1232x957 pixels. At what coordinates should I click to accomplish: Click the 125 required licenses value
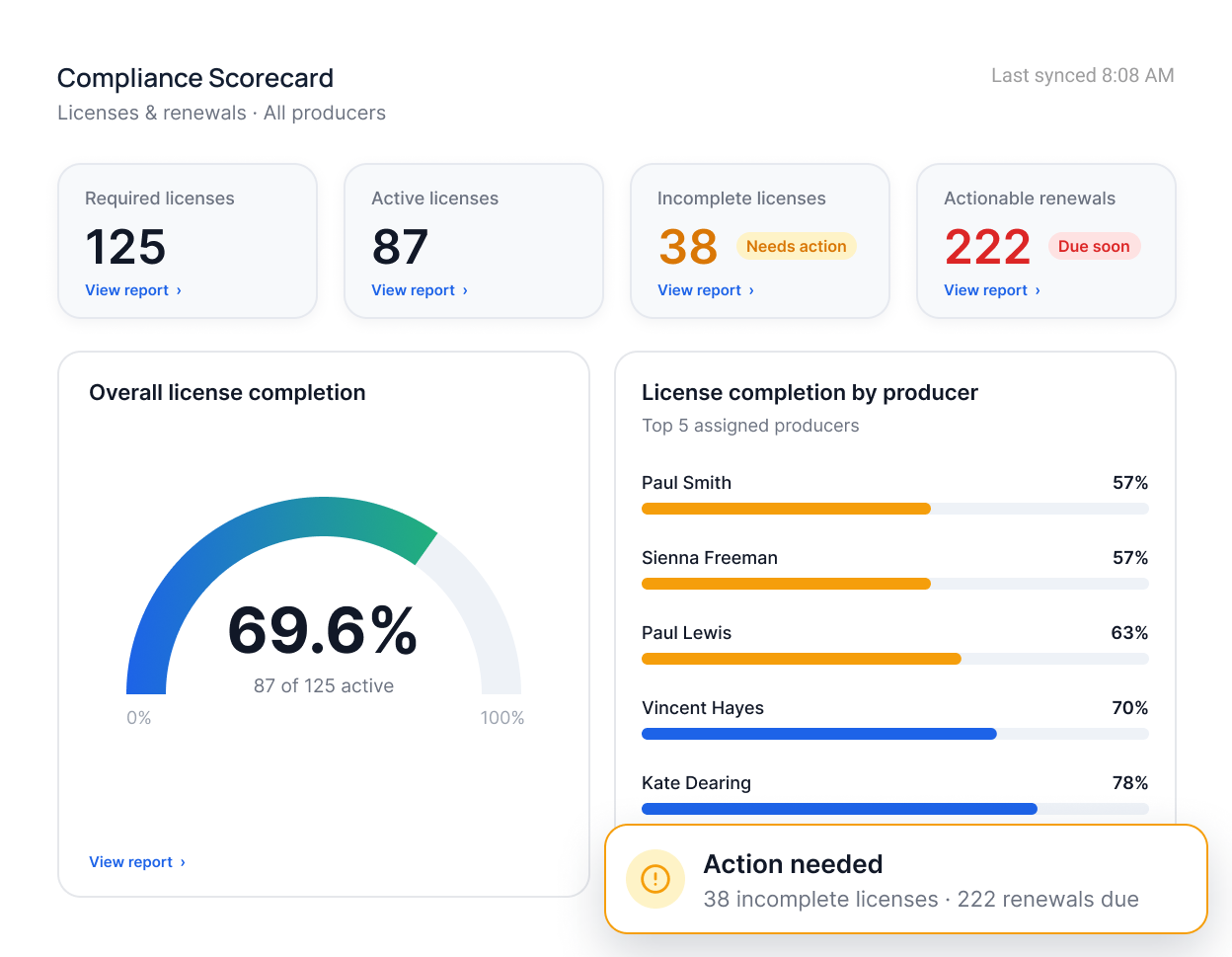[125, 247]
